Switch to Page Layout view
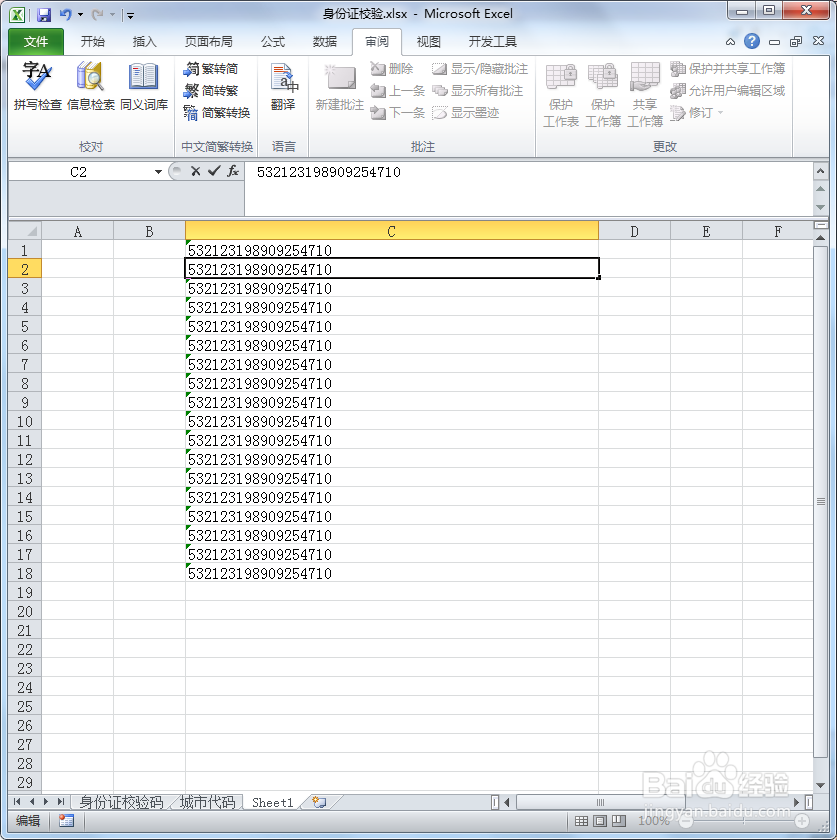 click(x=600, y=821)
